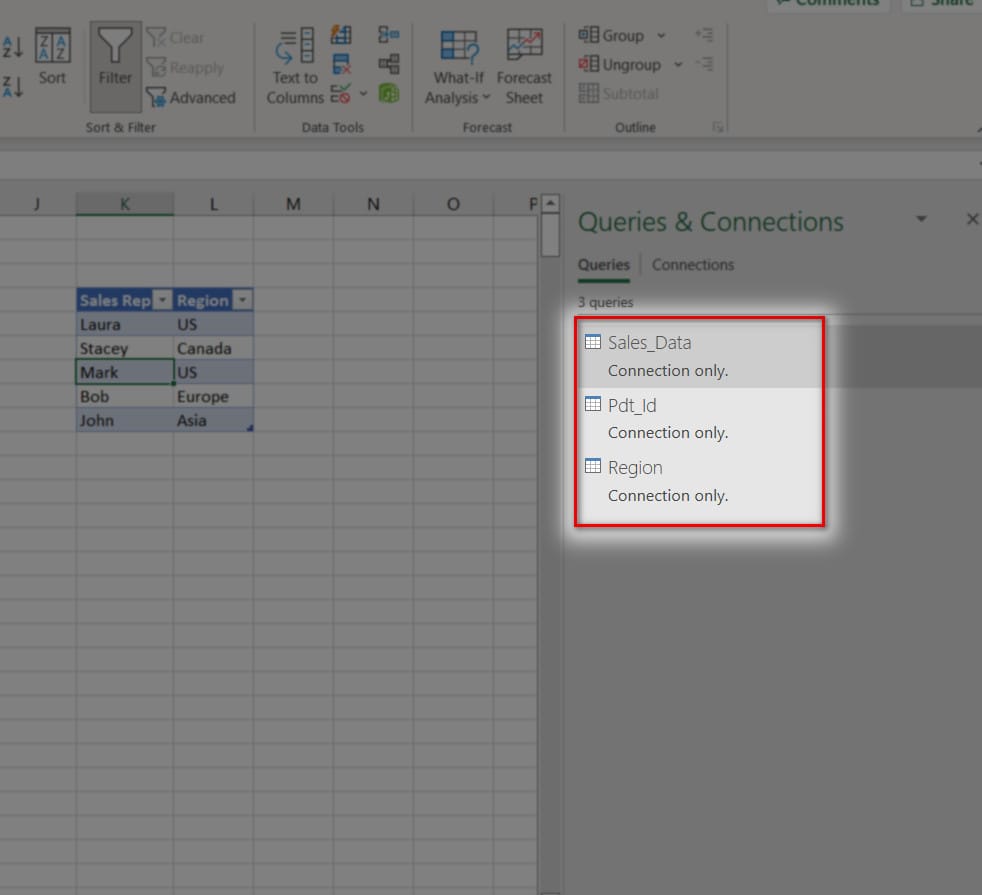Open the Sort dialog button
Image resolution: width=982 pixels, height=895 pixels.
52,58
